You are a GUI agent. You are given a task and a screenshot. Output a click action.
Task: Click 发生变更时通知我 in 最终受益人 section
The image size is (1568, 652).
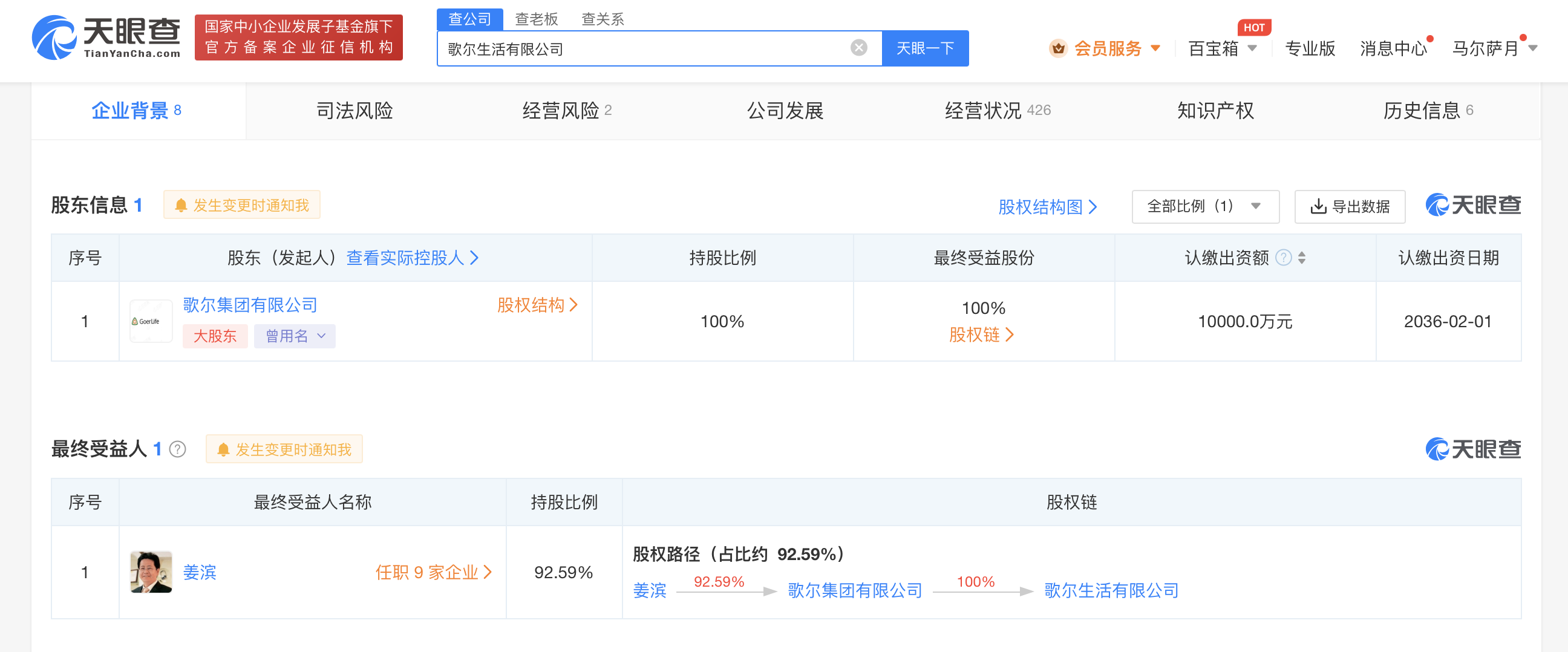point(284,450)
